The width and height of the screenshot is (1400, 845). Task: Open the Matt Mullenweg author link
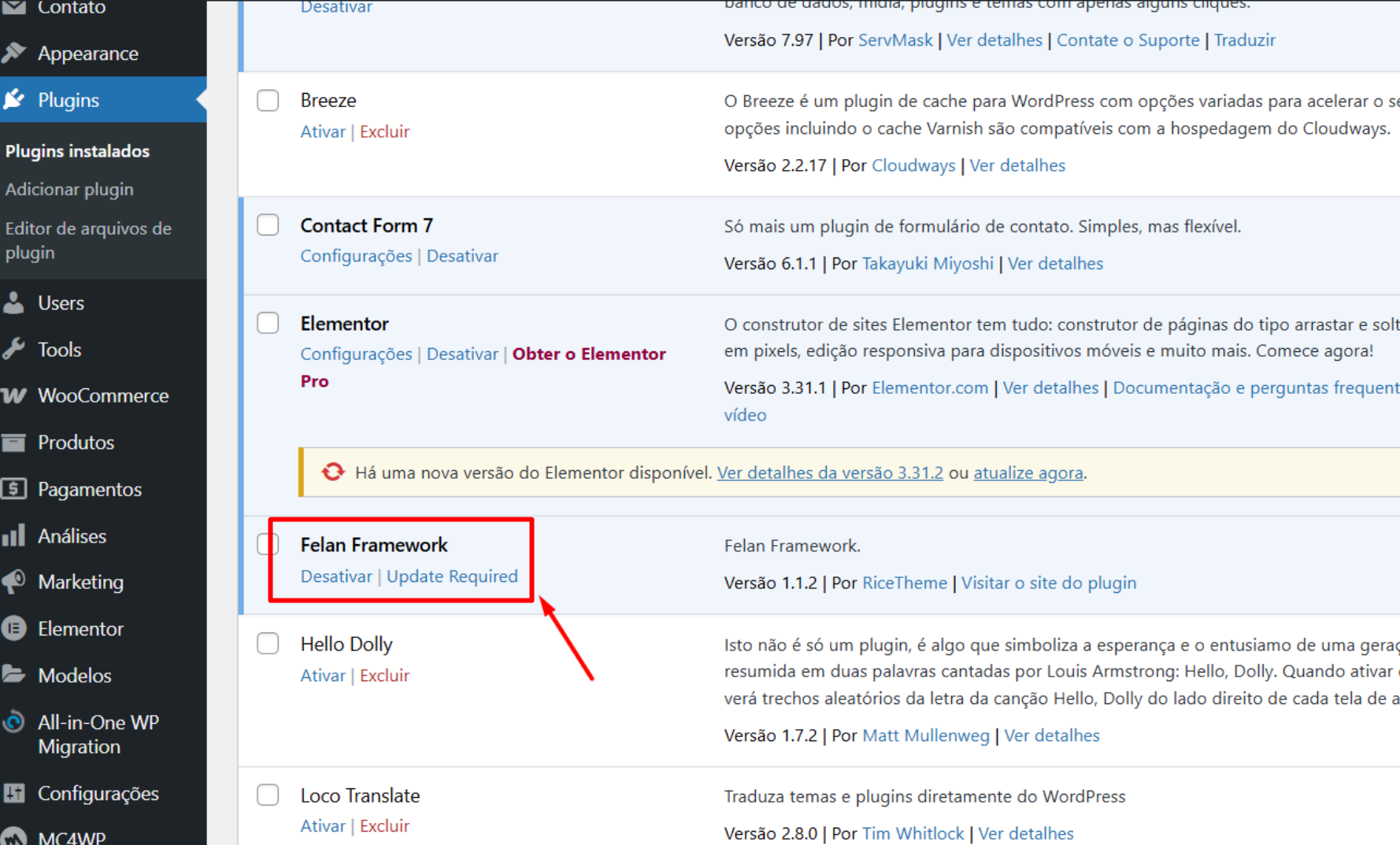click(x=926, y=735)
